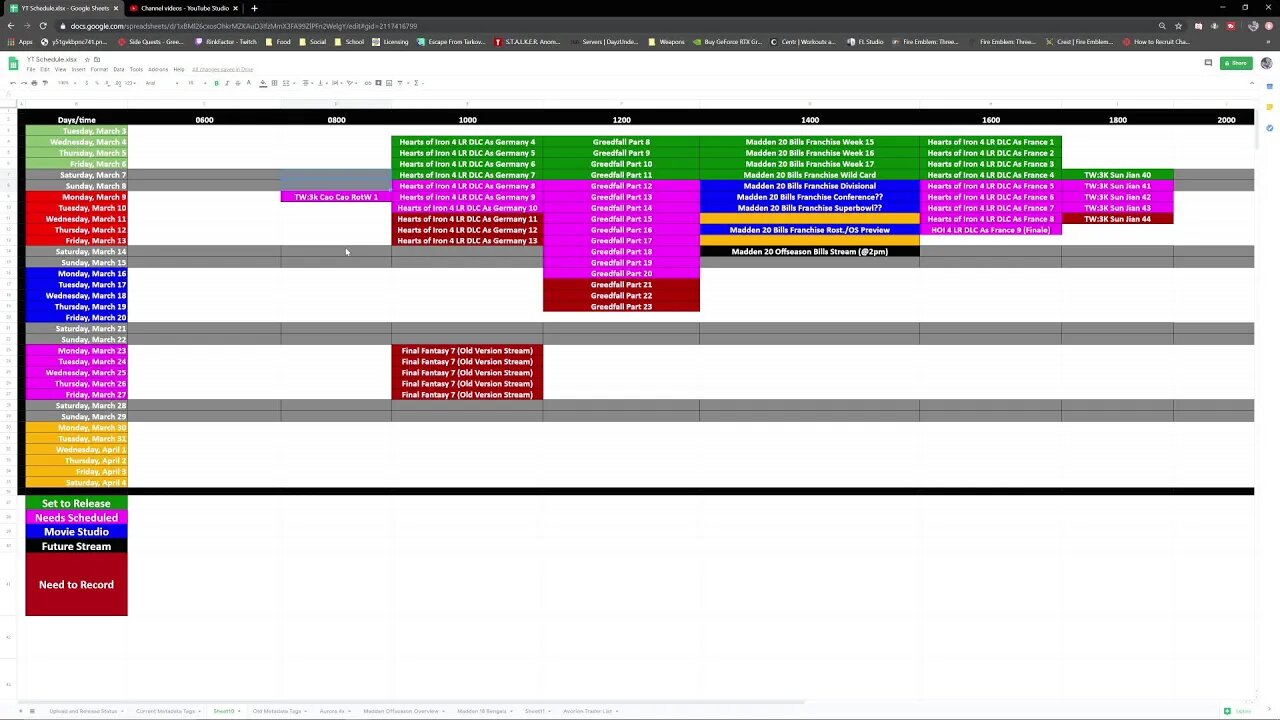
Task: Open a new browser tab
Action: (254, 8)
